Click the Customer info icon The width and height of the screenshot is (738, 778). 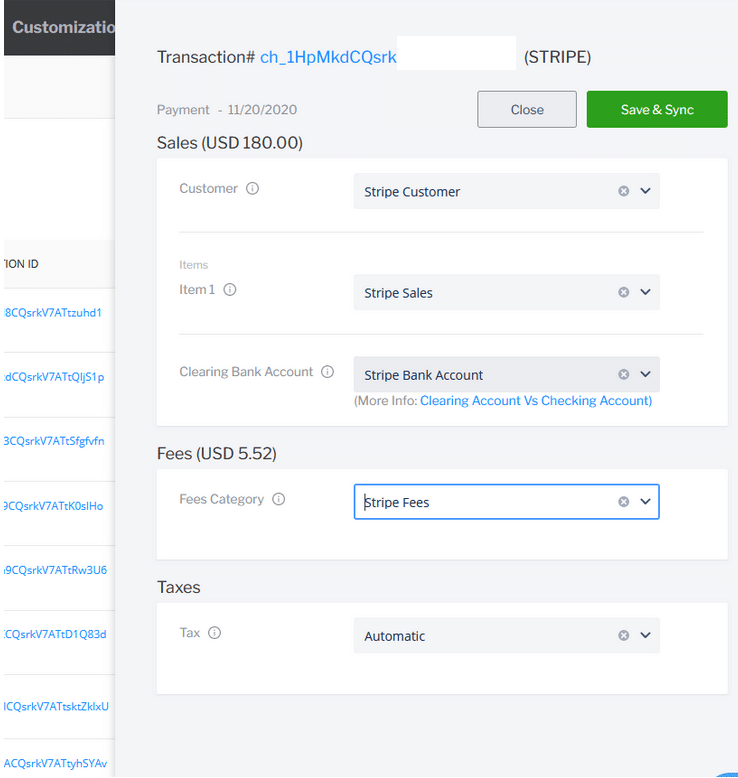pyautogui.click(x=252, y=189)
